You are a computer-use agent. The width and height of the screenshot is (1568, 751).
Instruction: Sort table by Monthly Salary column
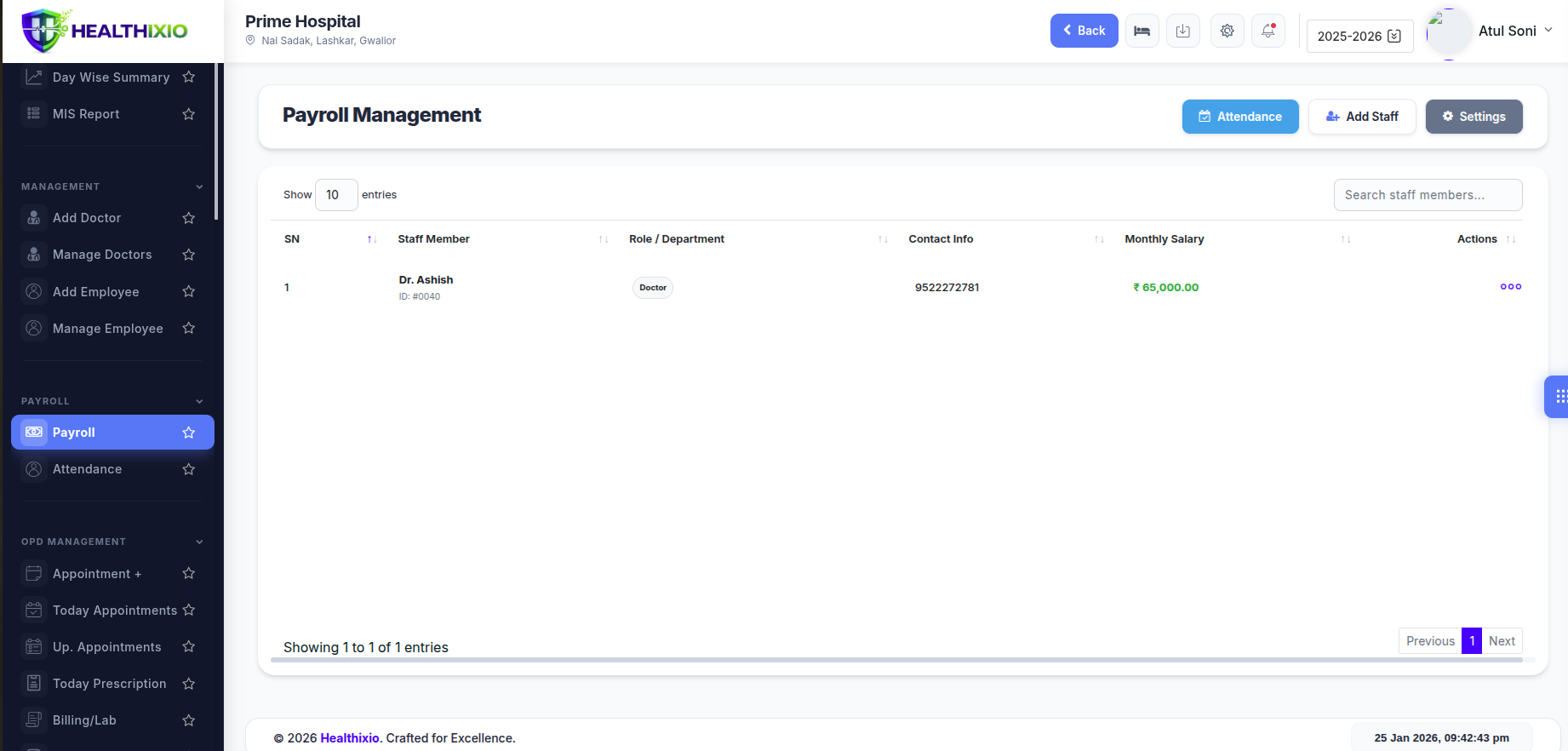point(1346,239)
